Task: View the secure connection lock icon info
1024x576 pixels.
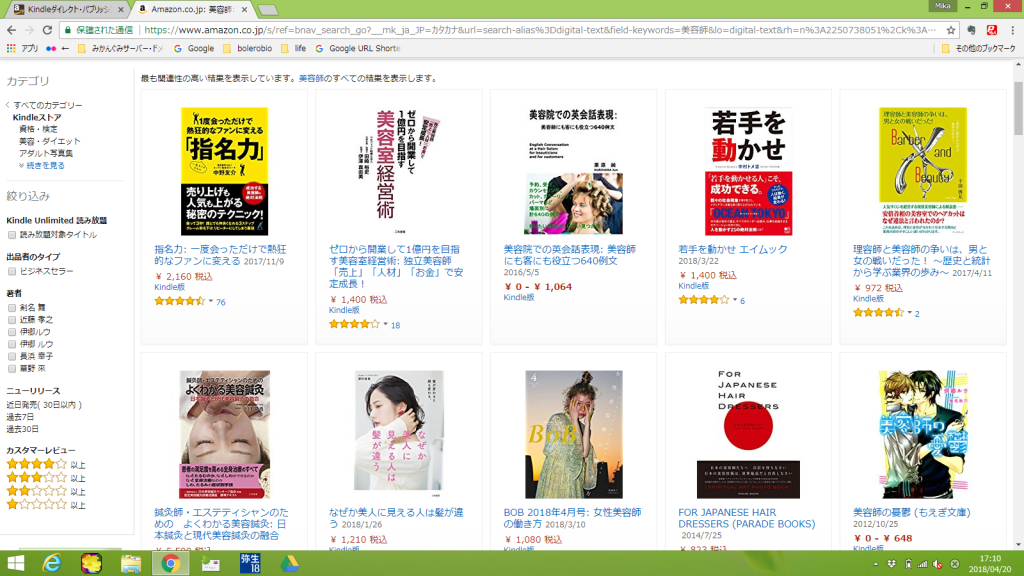Action: click(67, 30)
